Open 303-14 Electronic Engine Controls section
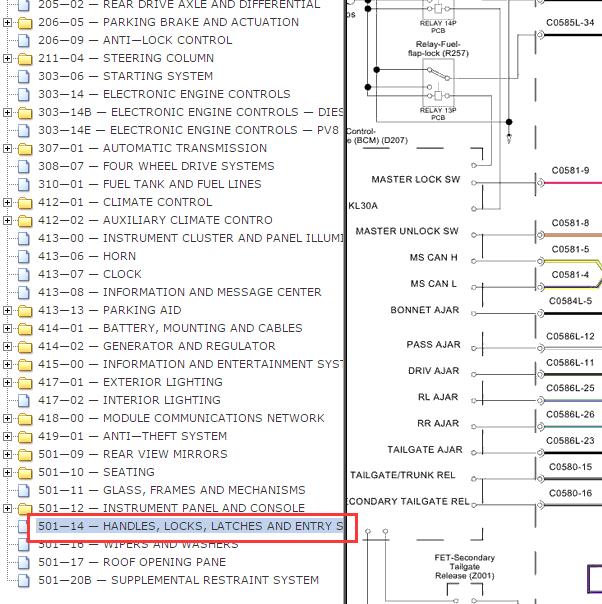602x604 pixels. pos(164,94)
